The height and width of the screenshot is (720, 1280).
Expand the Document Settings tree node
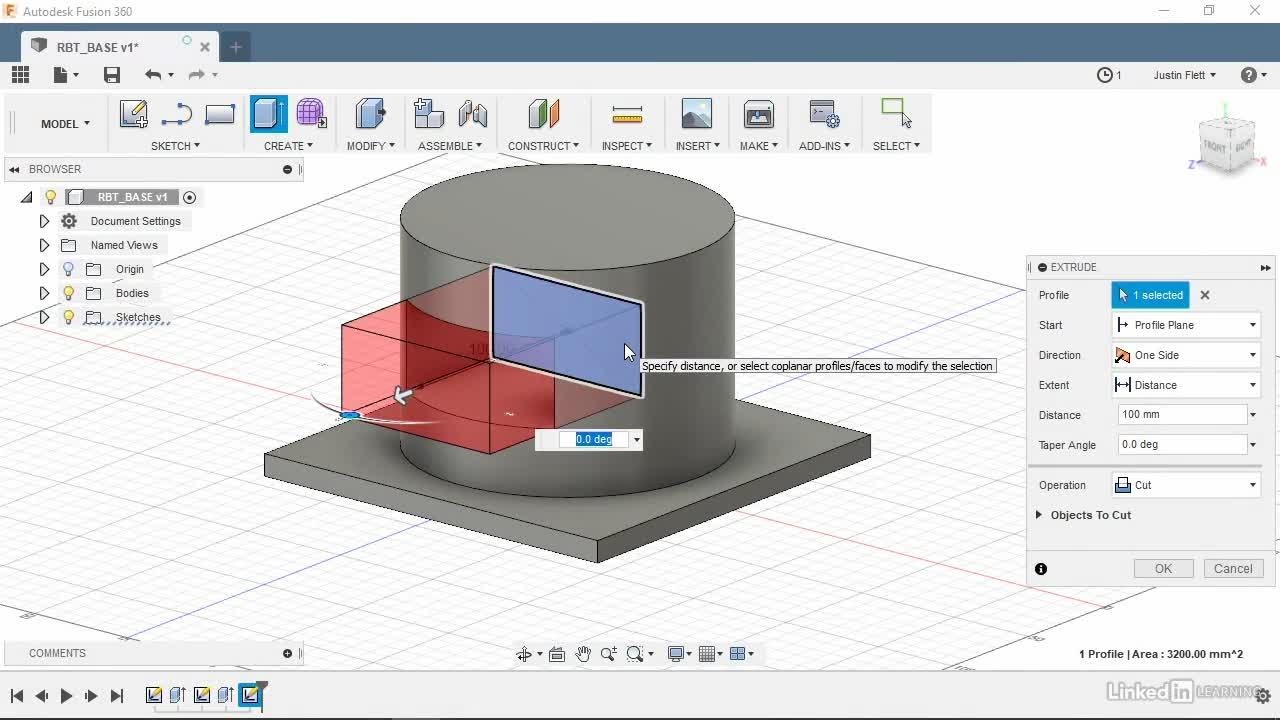(x=44, y=221)
